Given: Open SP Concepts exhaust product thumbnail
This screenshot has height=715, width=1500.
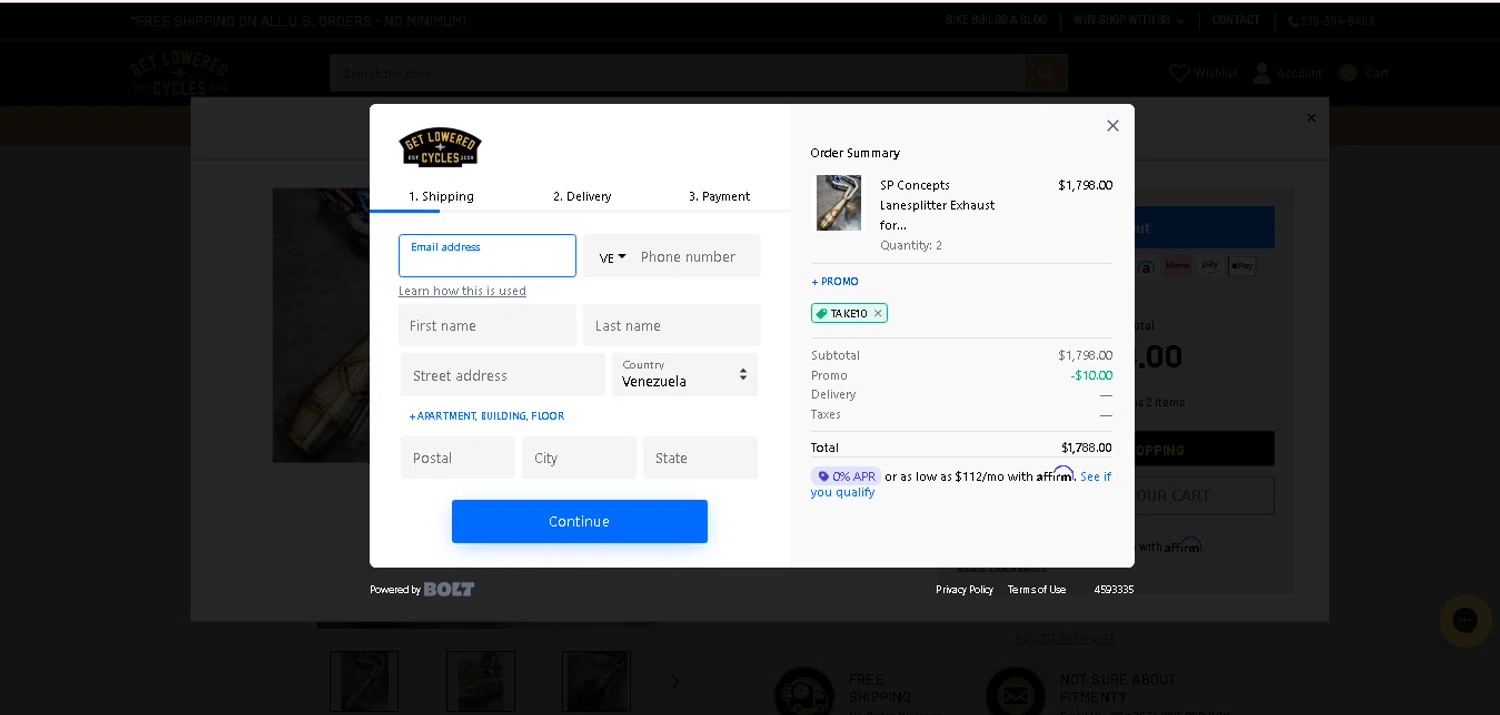Looking at the screenshot, I should click(x=838, y=203).
